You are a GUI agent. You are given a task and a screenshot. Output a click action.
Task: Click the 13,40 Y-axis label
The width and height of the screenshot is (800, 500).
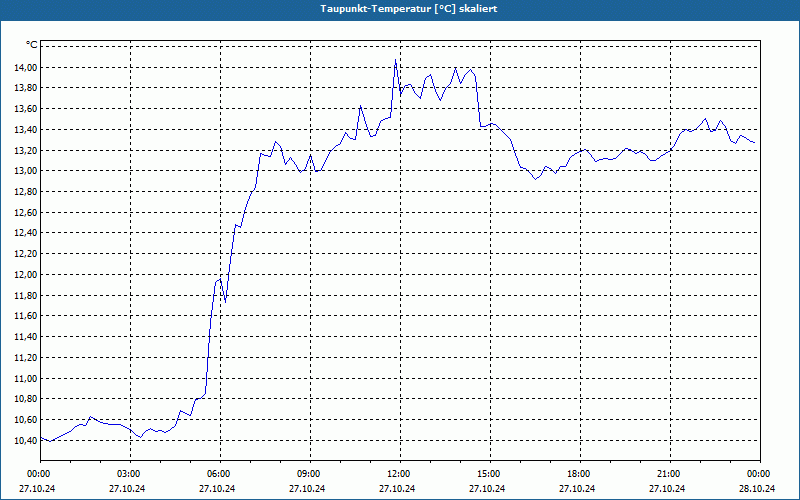[25, 130]
